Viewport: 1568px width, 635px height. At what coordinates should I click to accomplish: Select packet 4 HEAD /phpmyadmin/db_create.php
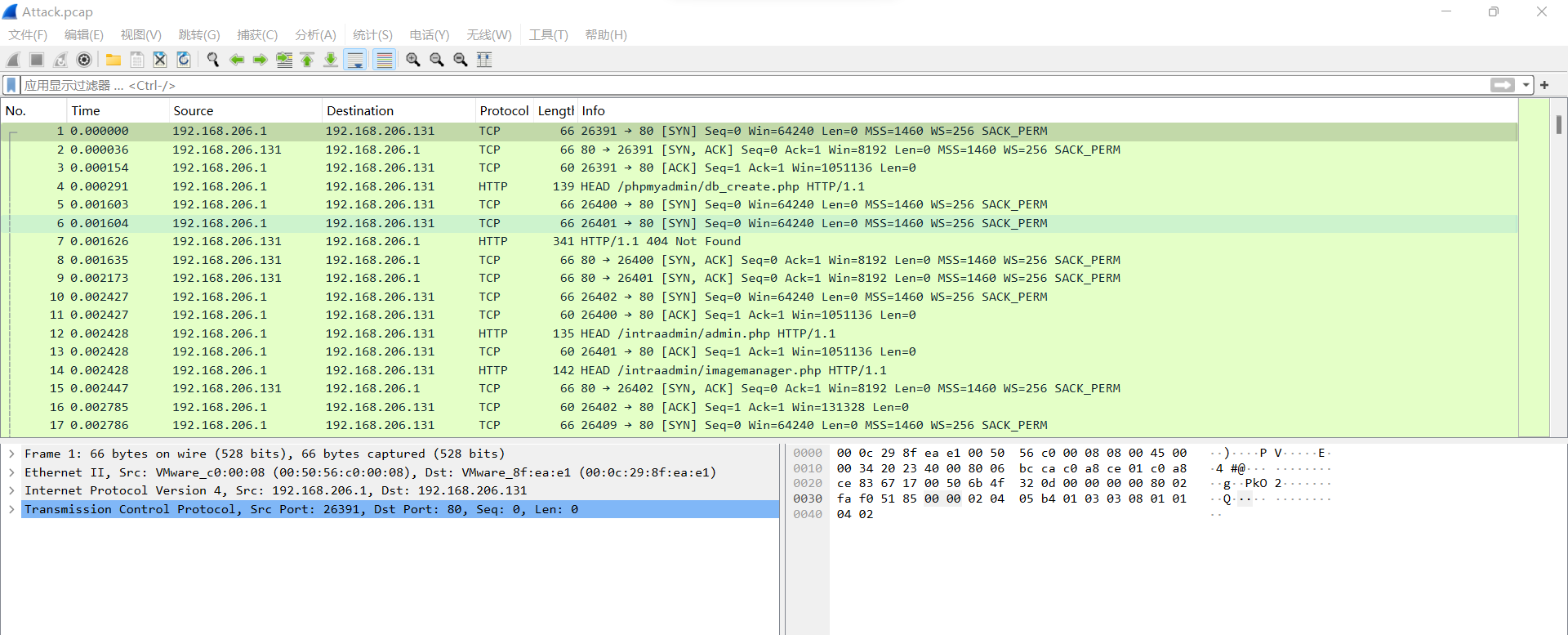point(759,186)
